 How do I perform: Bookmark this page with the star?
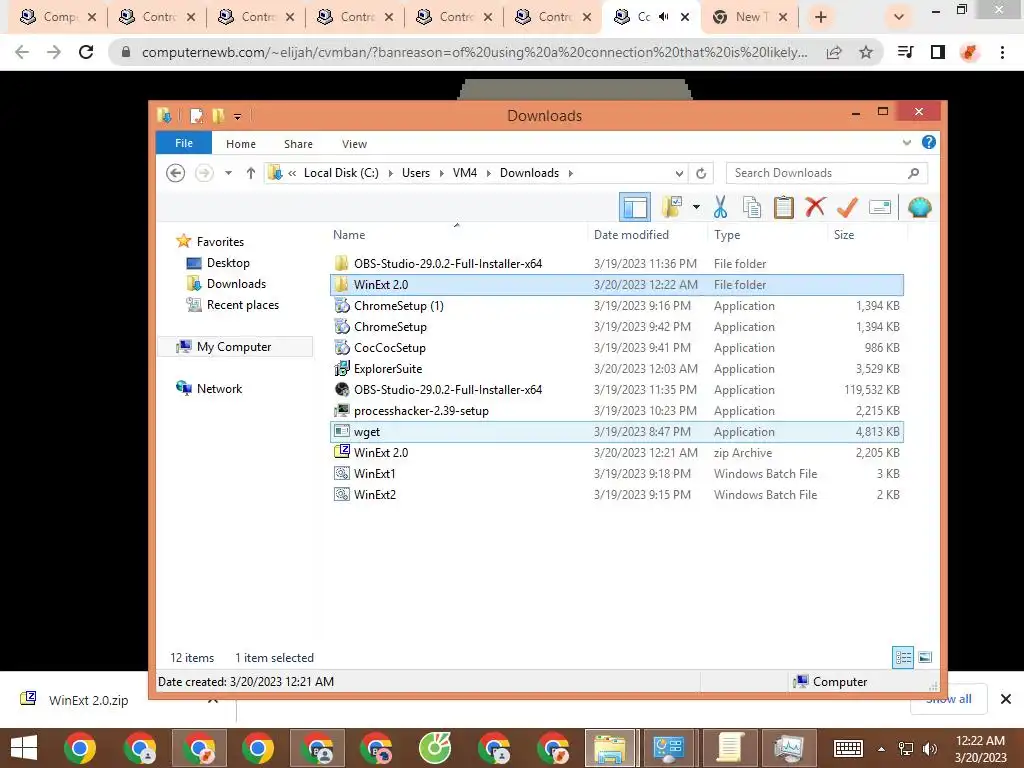point(866,52)
